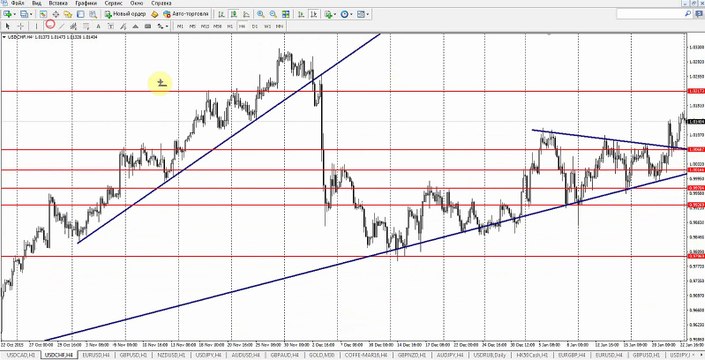Switch to the W1 timeframe
The width and height of the screenshot is (705, 360).
tap(267, 26)
